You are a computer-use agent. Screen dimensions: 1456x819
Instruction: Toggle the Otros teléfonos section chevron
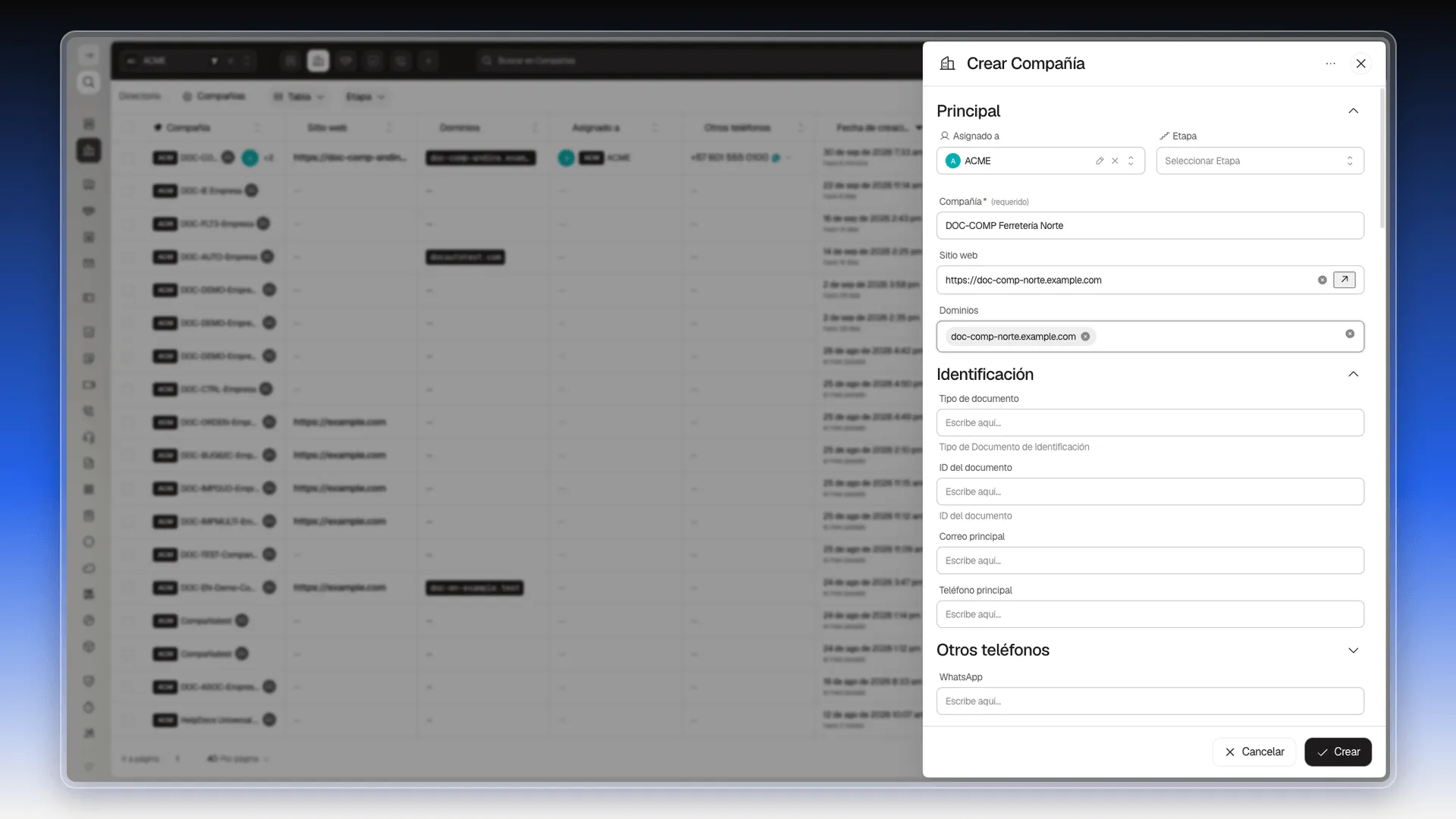click(1353, 650)
